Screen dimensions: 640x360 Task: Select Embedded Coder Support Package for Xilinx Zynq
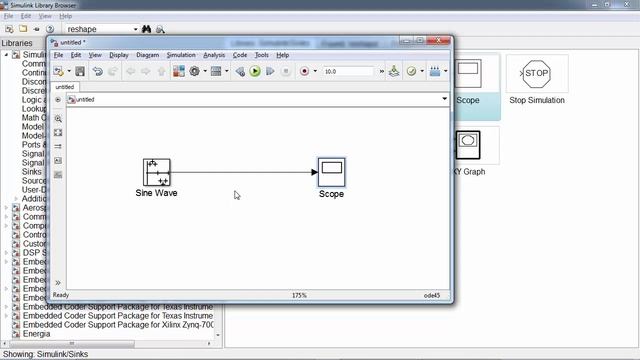click(118, 325)
